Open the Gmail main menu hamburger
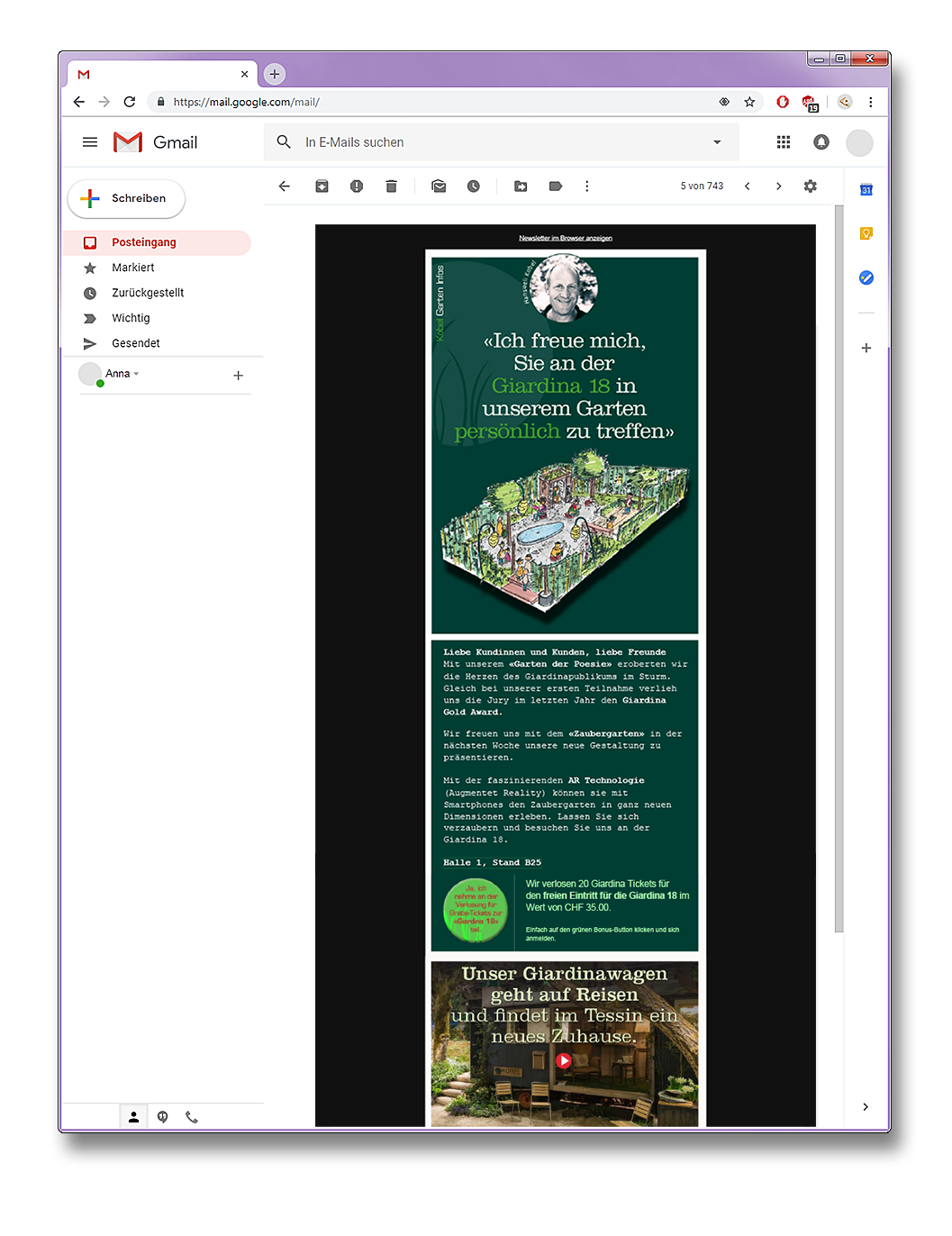This screenshot has height=1236, width=952. (90, 142)
